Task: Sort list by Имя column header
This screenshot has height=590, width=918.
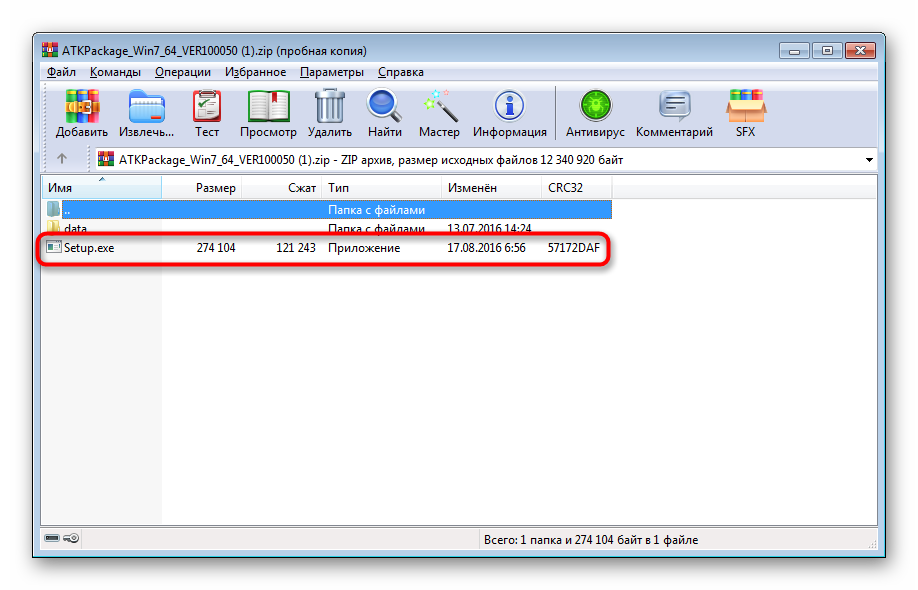Action: (x=60, y=188)
